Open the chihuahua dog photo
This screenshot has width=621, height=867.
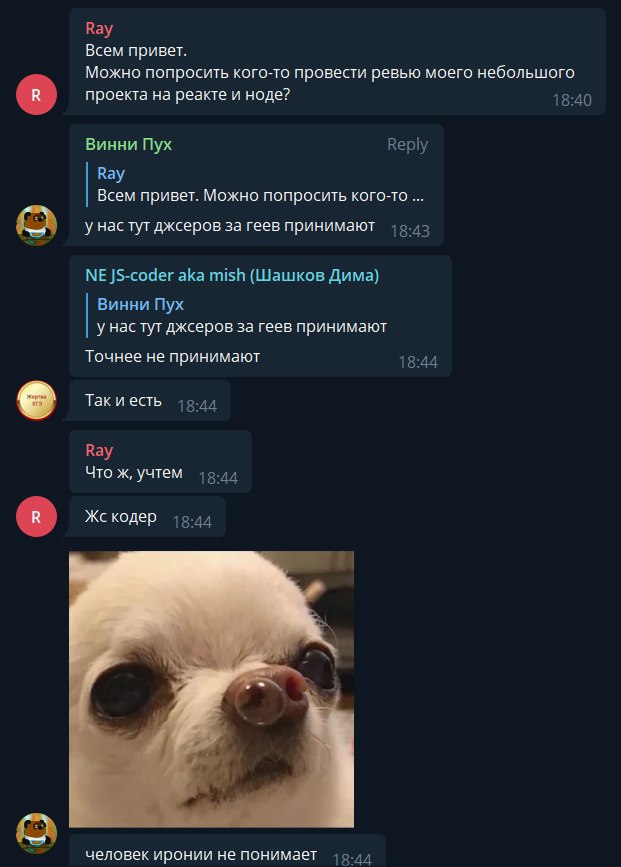tap(211, 689)
